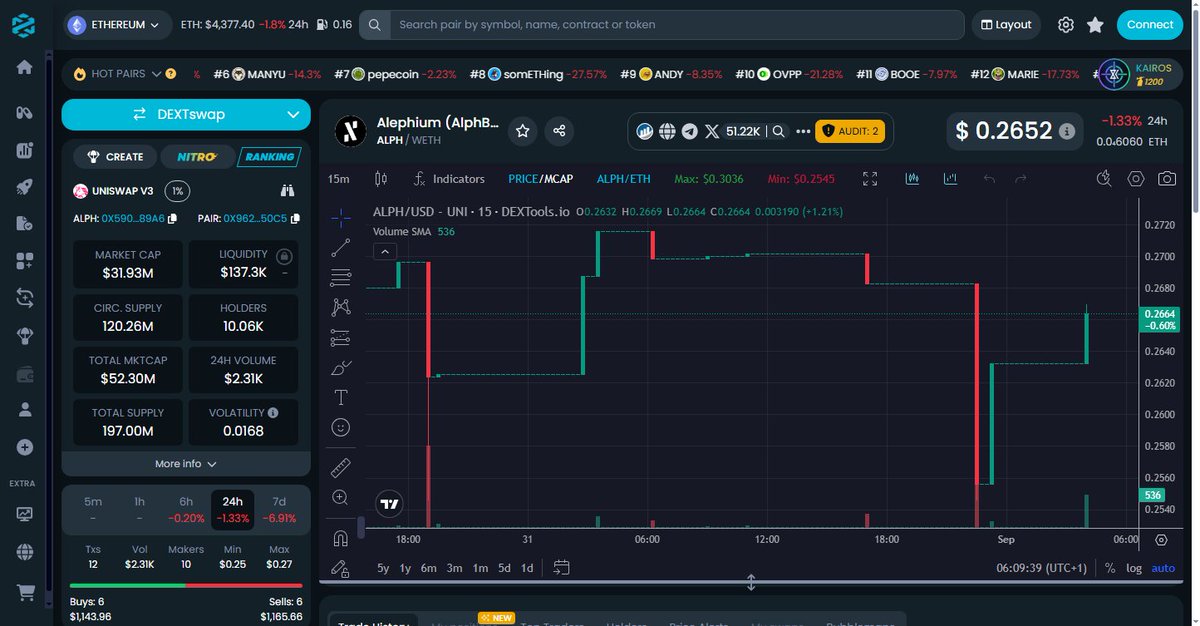Open the 15m chart interval dropdown
The height and width of the screenshot is (626, 1200).
point(339,179)
